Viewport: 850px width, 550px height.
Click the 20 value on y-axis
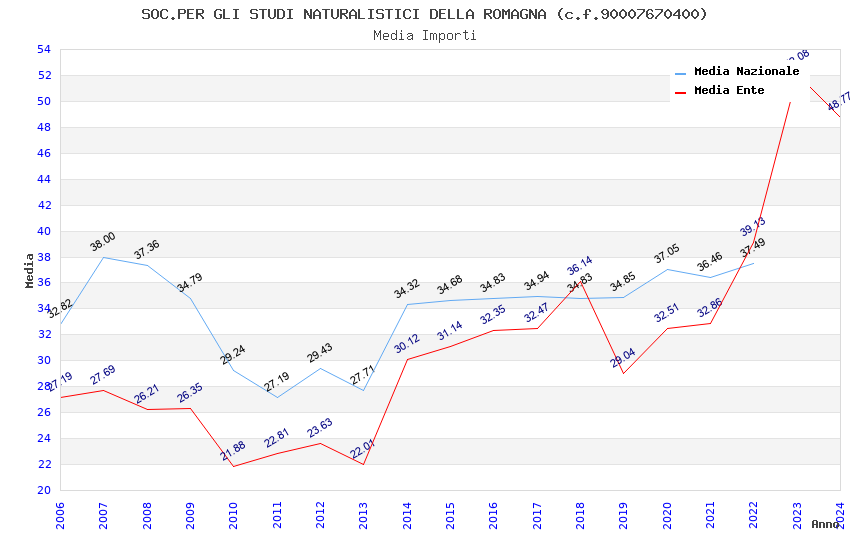(44, 490)
